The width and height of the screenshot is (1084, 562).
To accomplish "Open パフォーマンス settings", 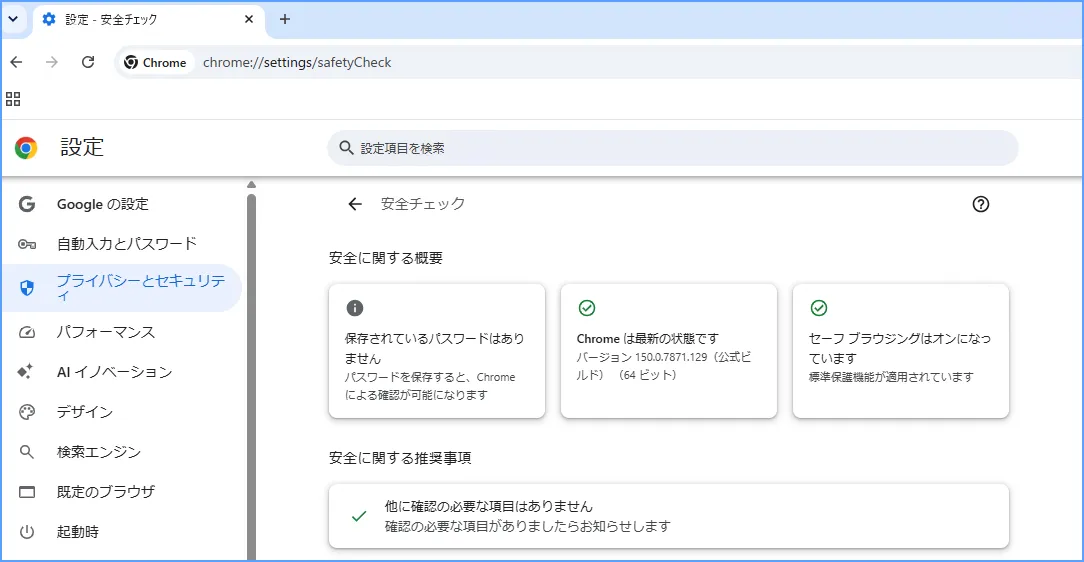I will point(122,332).
